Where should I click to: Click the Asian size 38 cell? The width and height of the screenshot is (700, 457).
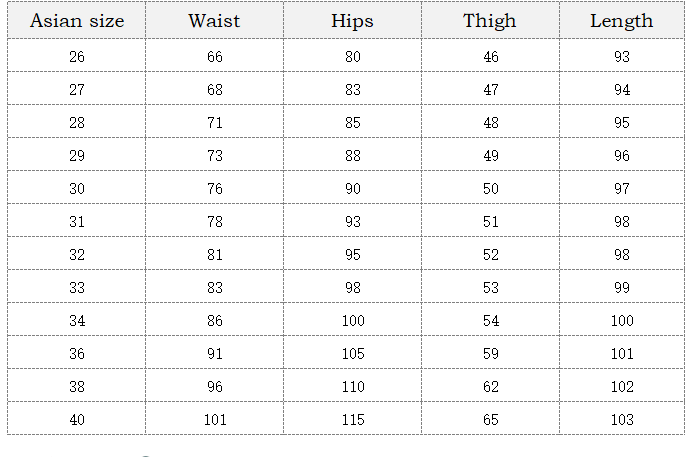tap(77, 387)
